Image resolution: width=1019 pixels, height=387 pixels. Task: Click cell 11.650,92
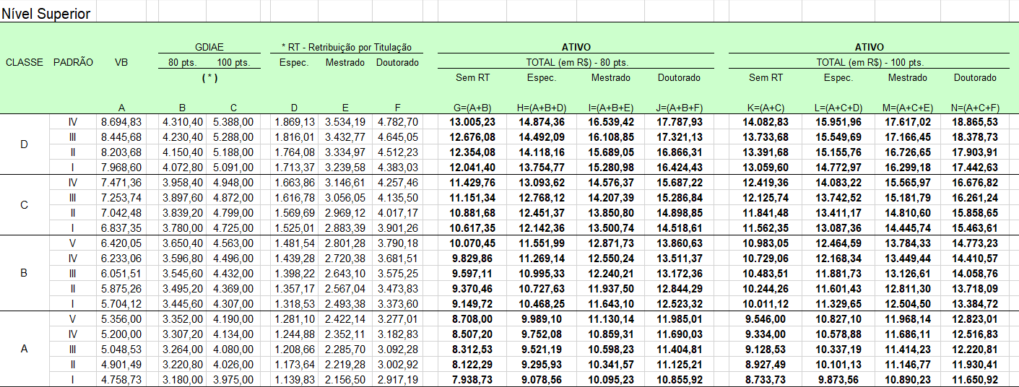pos(974,381)
